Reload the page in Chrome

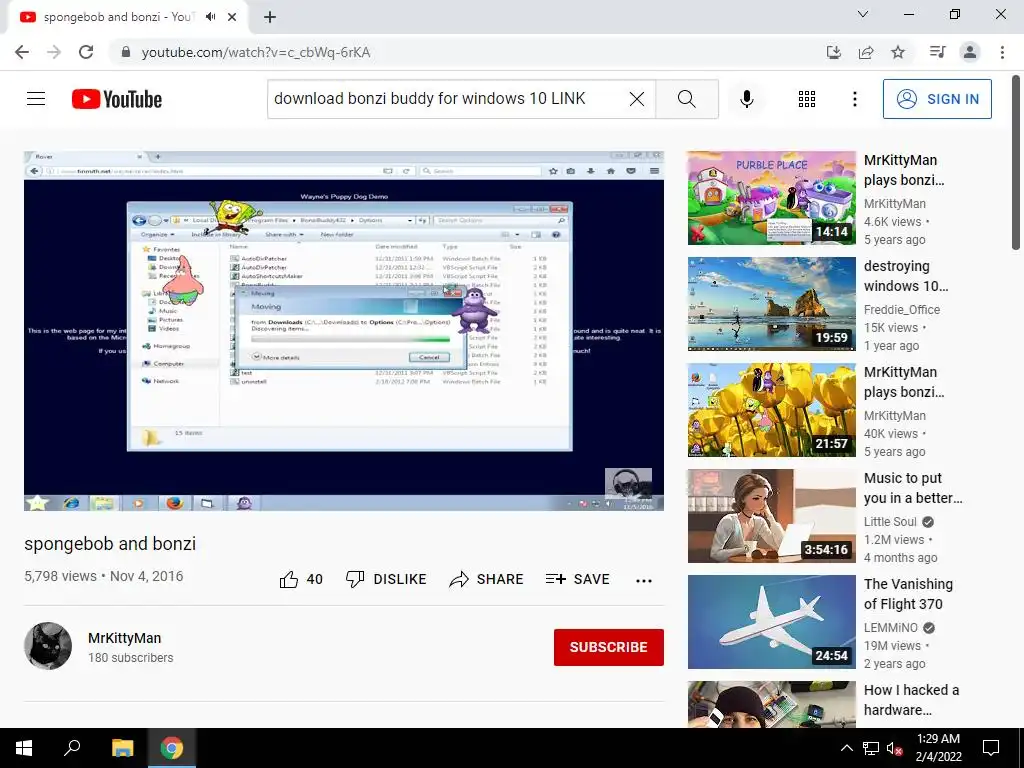(x=86, y=52)
